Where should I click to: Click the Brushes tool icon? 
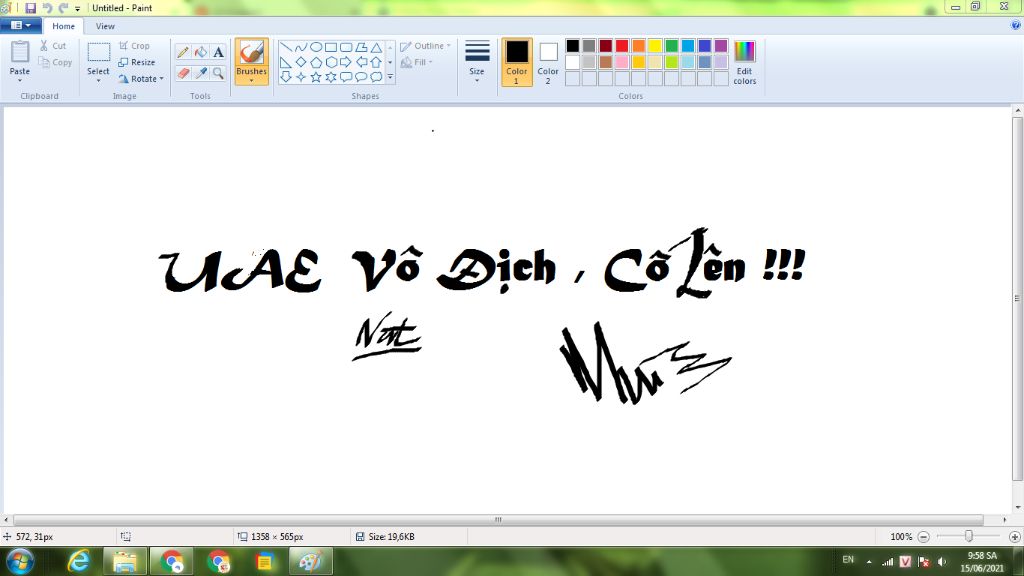coord(251,53)
